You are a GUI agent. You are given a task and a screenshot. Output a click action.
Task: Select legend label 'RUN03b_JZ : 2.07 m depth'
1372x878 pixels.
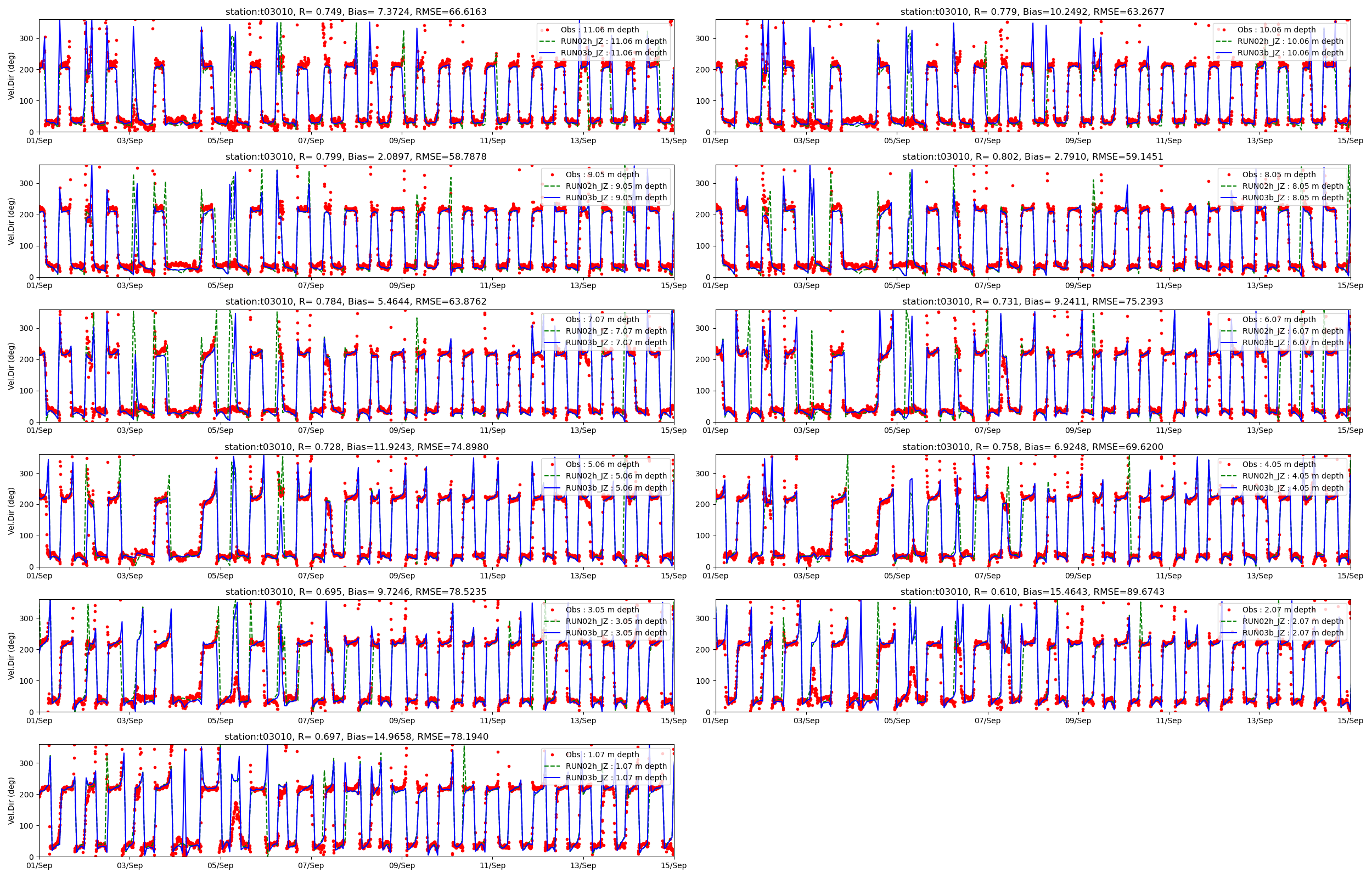tap(1293, 633)
